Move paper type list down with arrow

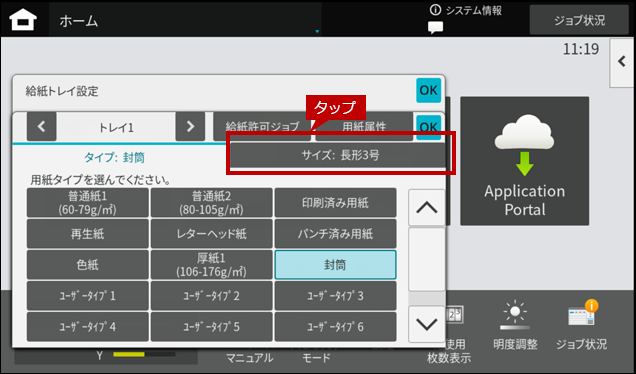point(426,324)
